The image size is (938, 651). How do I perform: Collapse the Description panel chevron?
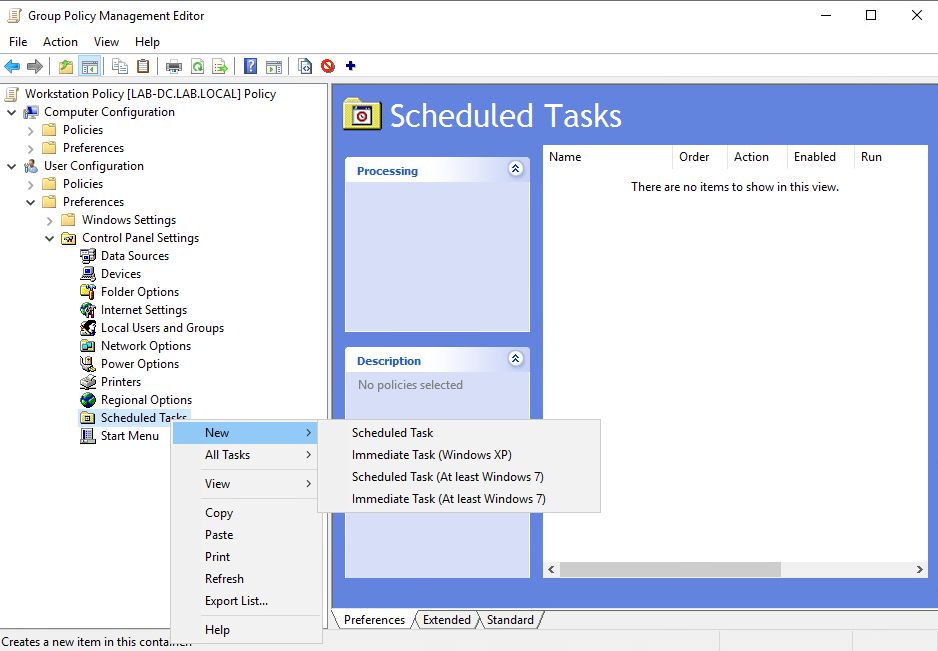[x=515, y=358]
